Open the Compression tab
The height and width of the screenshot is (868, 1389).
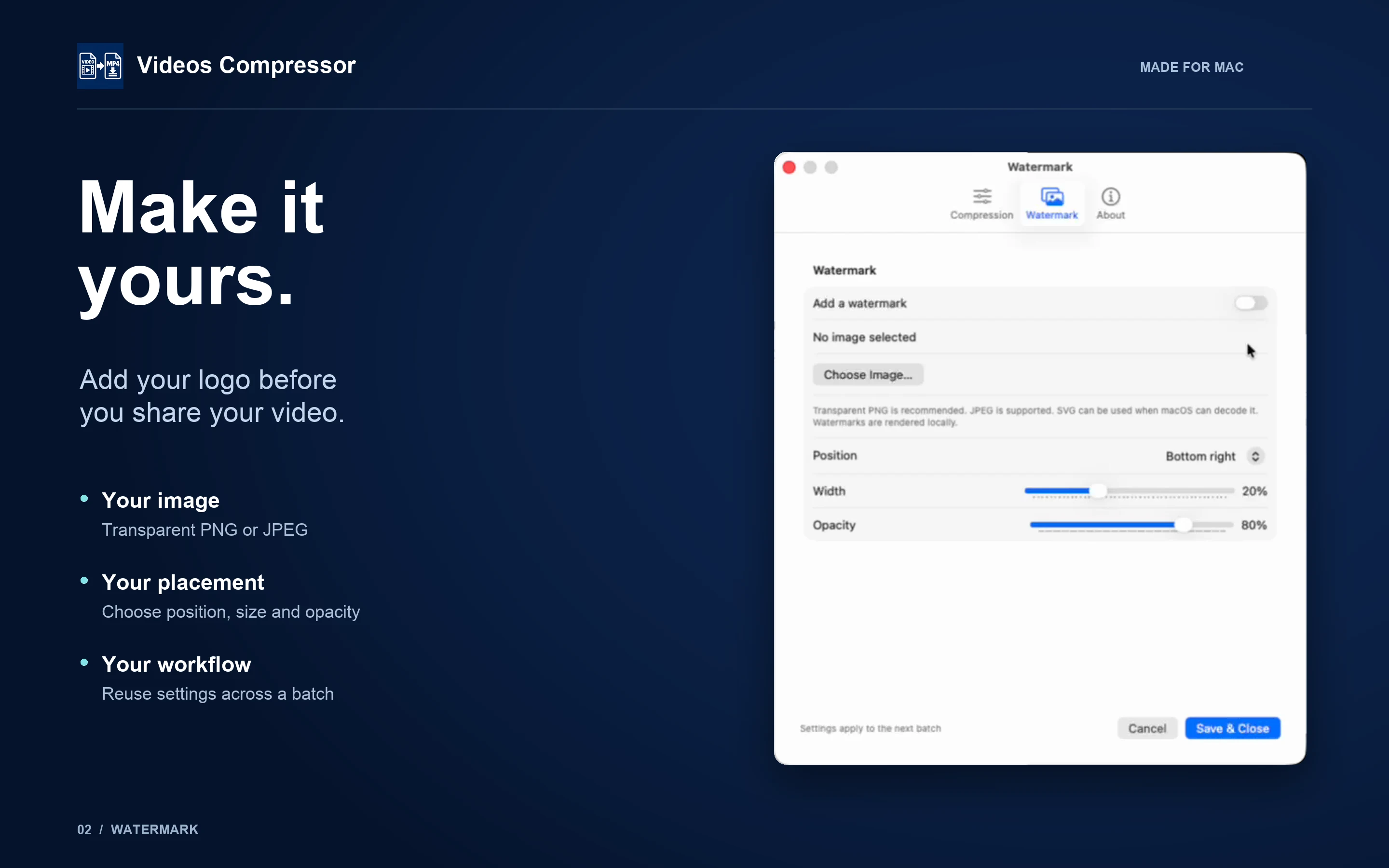pos(981,204)
